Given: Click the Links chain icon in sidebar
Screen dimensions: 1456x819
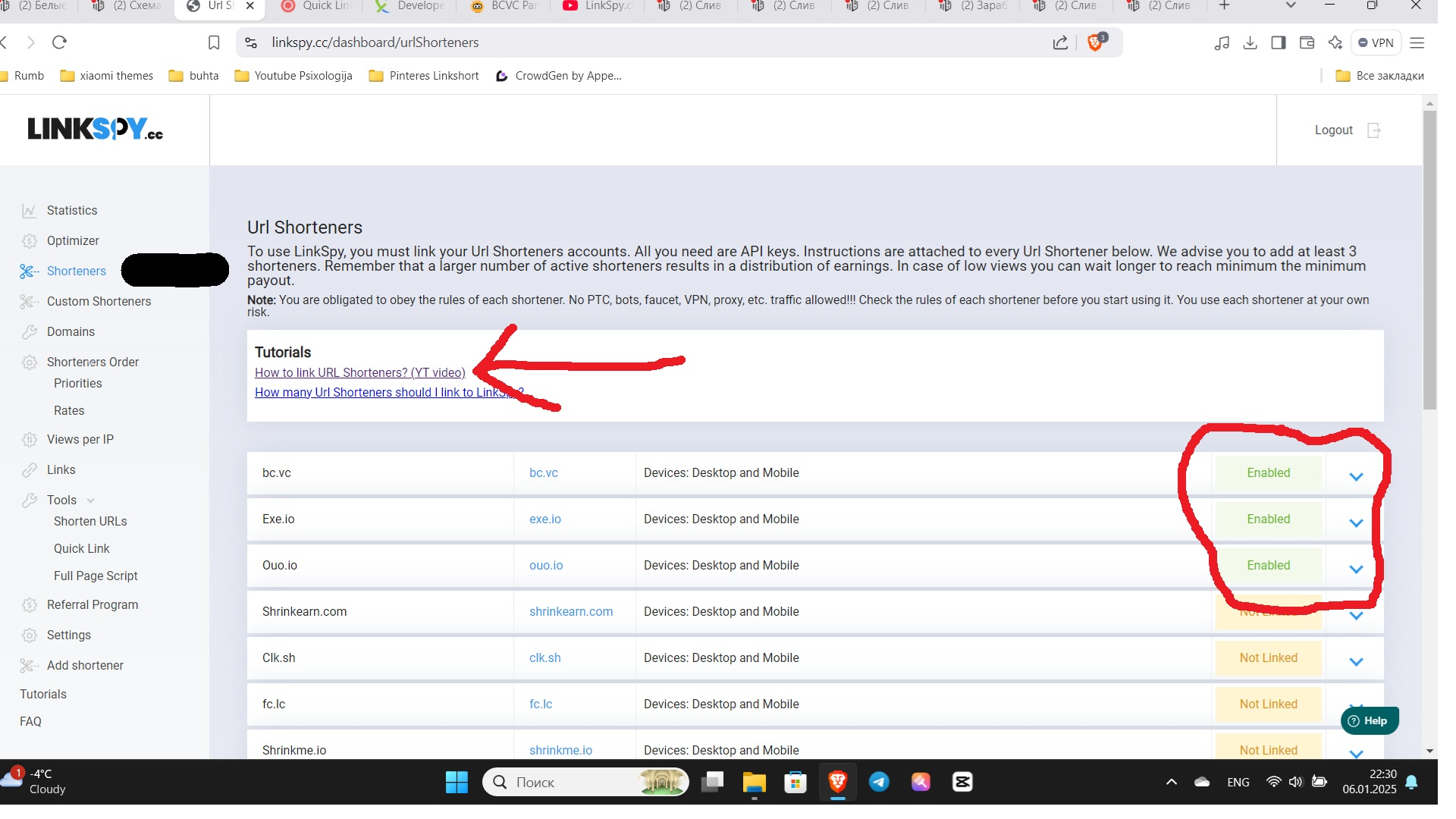Looking at the screenshot, I should 29,470.
